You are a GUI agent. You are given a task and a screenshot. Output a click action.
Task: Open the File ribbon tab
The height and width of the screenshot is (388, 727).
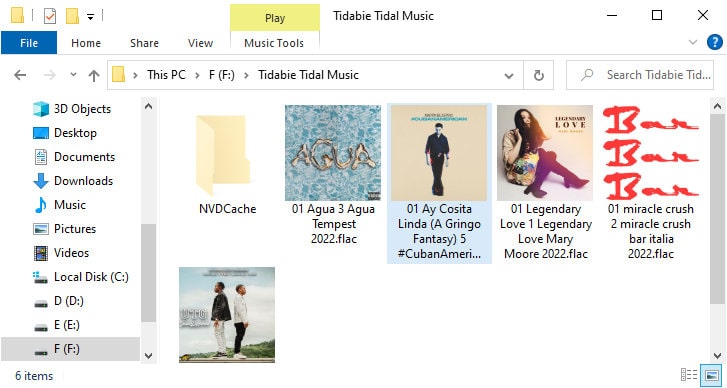tap(29, 43)
